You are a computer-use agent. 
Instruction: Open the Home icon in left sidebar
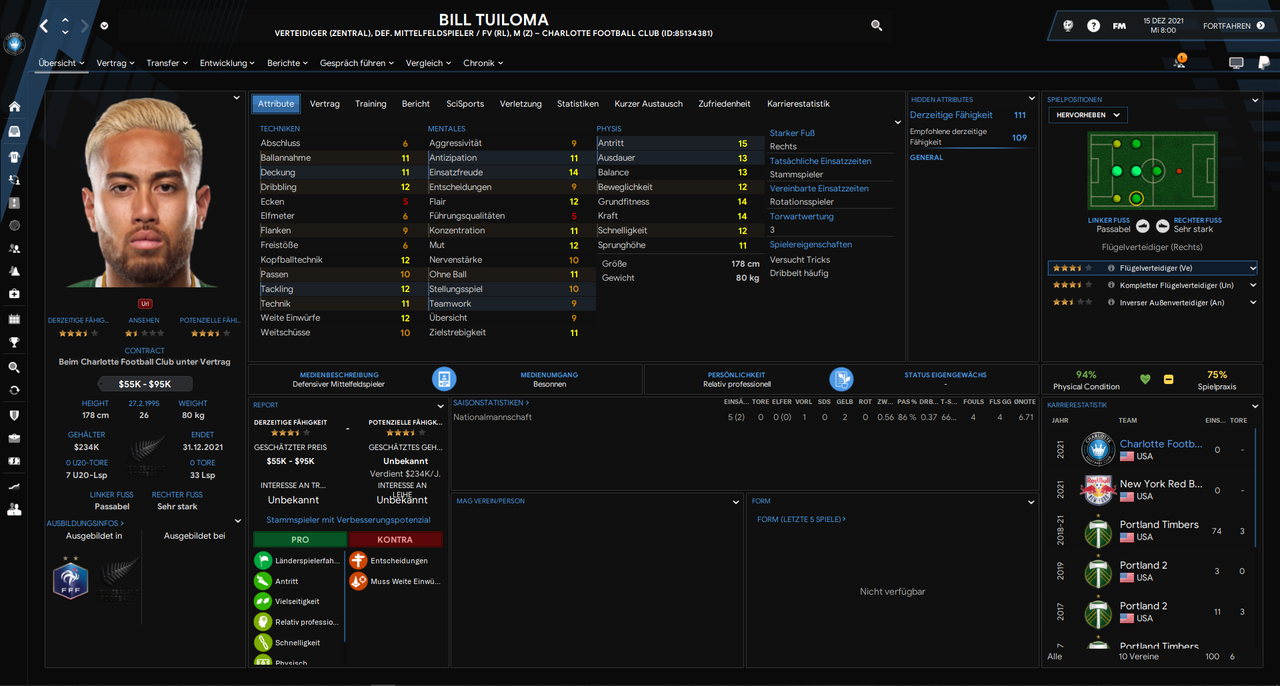pos(14,107)
